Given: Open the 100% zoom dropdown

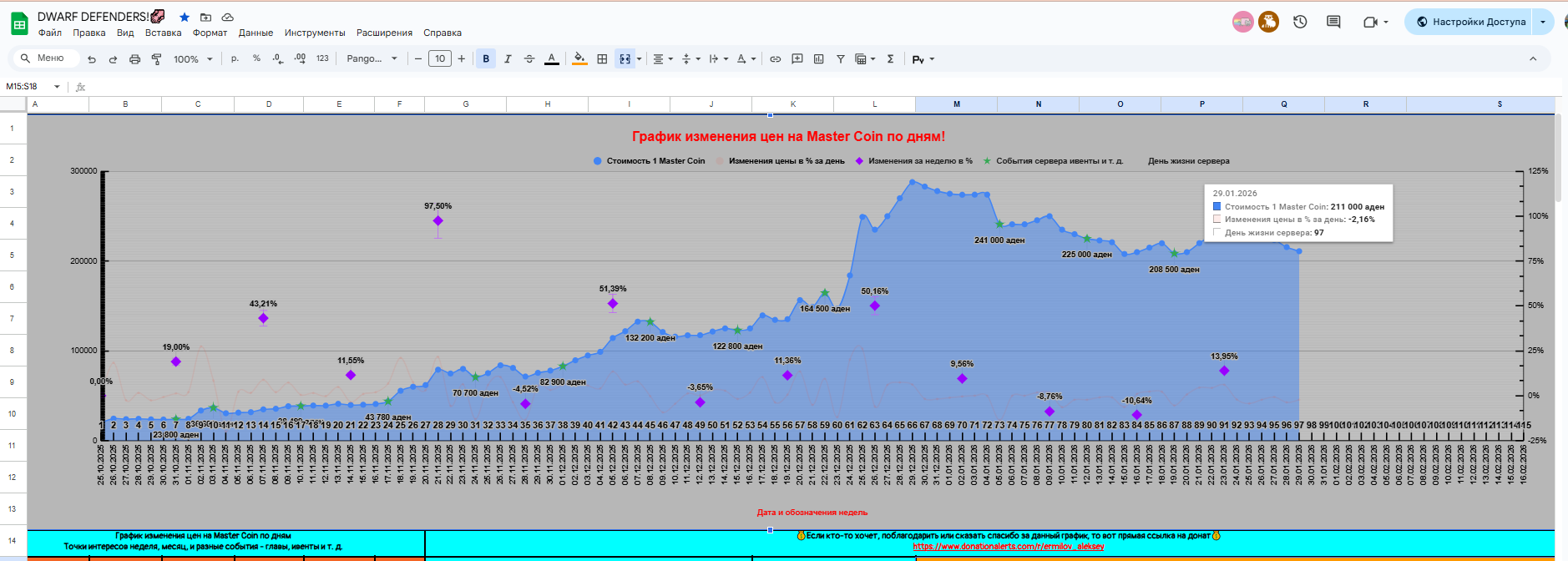Looking at the screenshot, I should [193, 59].
